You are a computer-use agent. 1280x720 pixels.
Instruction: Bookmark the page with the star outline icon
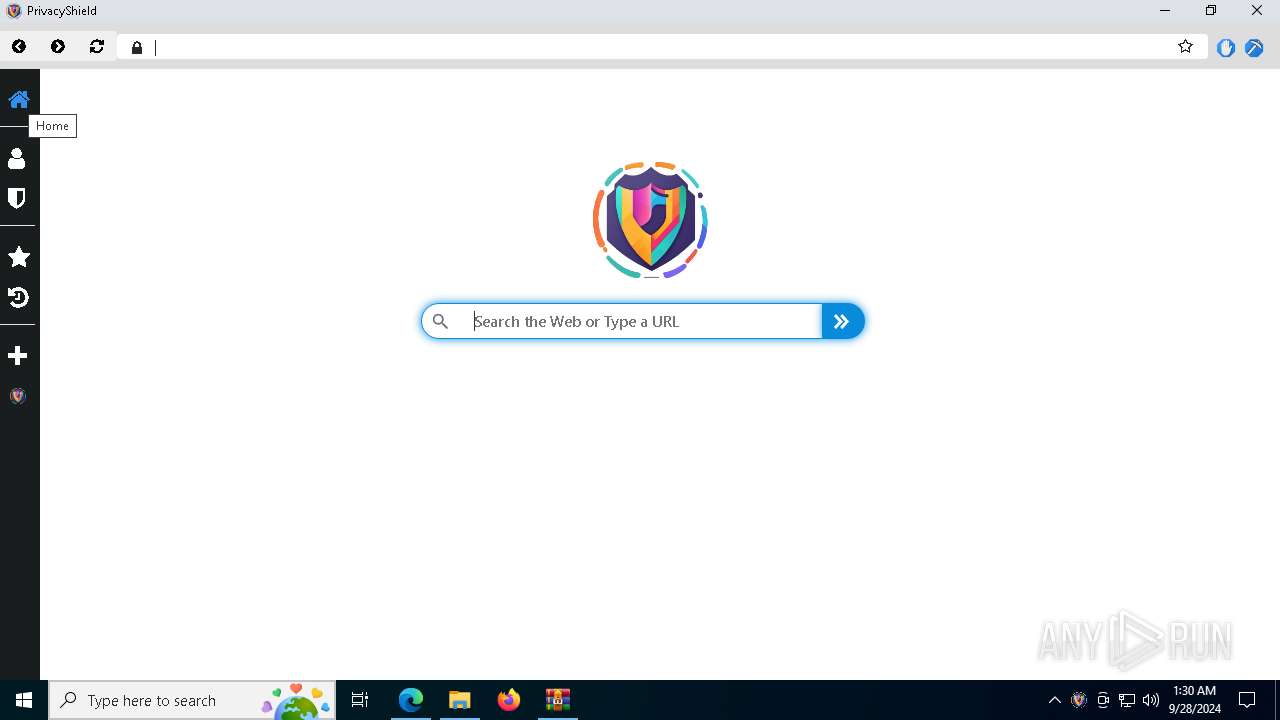tap(1185, 46)
